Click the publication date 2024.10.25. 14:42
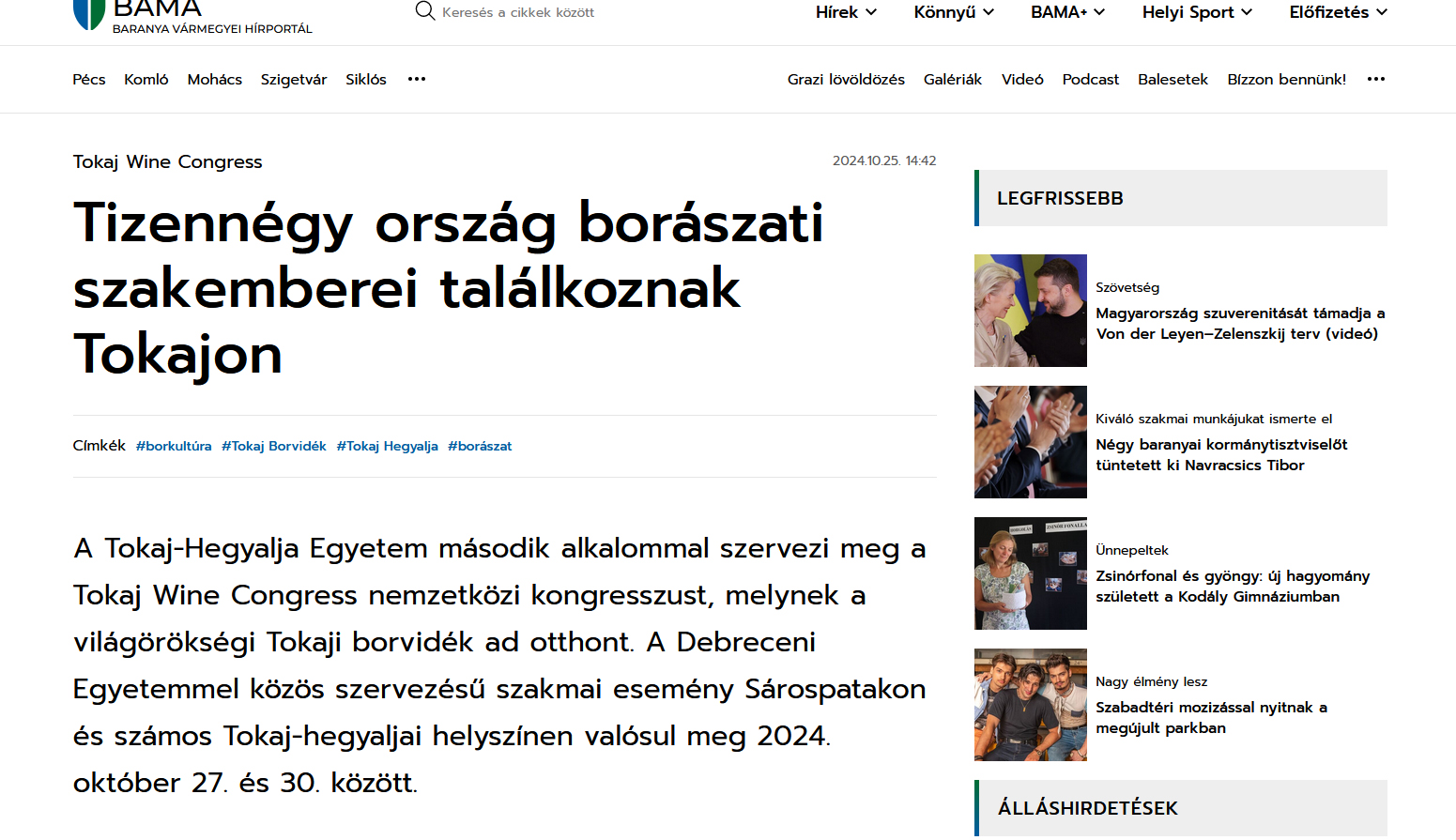Image resolution: width=1456 pixels, height=840 pixels. [x=884, y=160]
